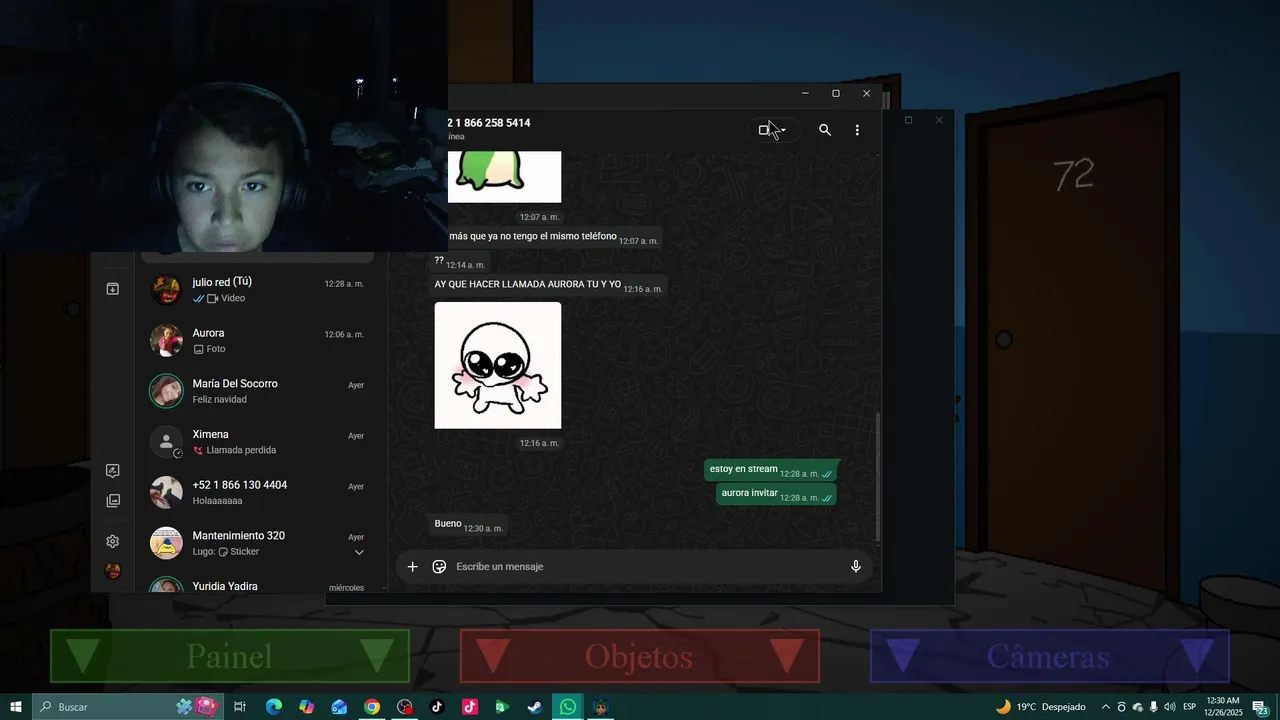Open the chat's three-dot menu

857,130
